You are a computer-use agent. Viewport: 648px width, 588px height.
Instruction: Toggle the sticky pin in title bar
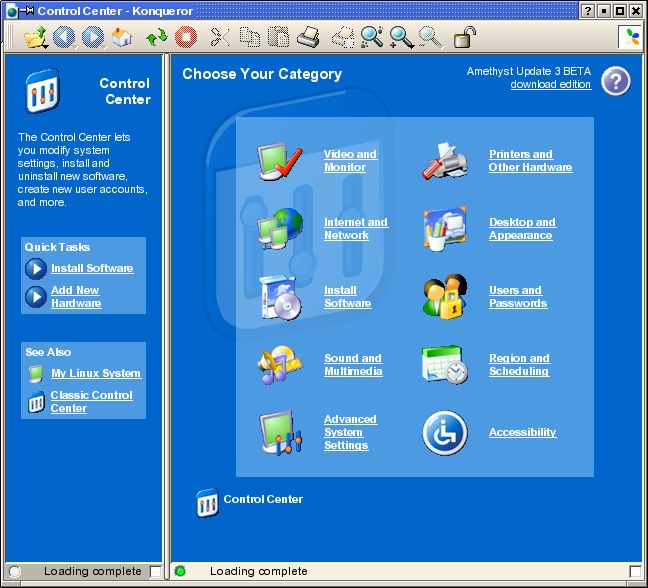[27, 11]
